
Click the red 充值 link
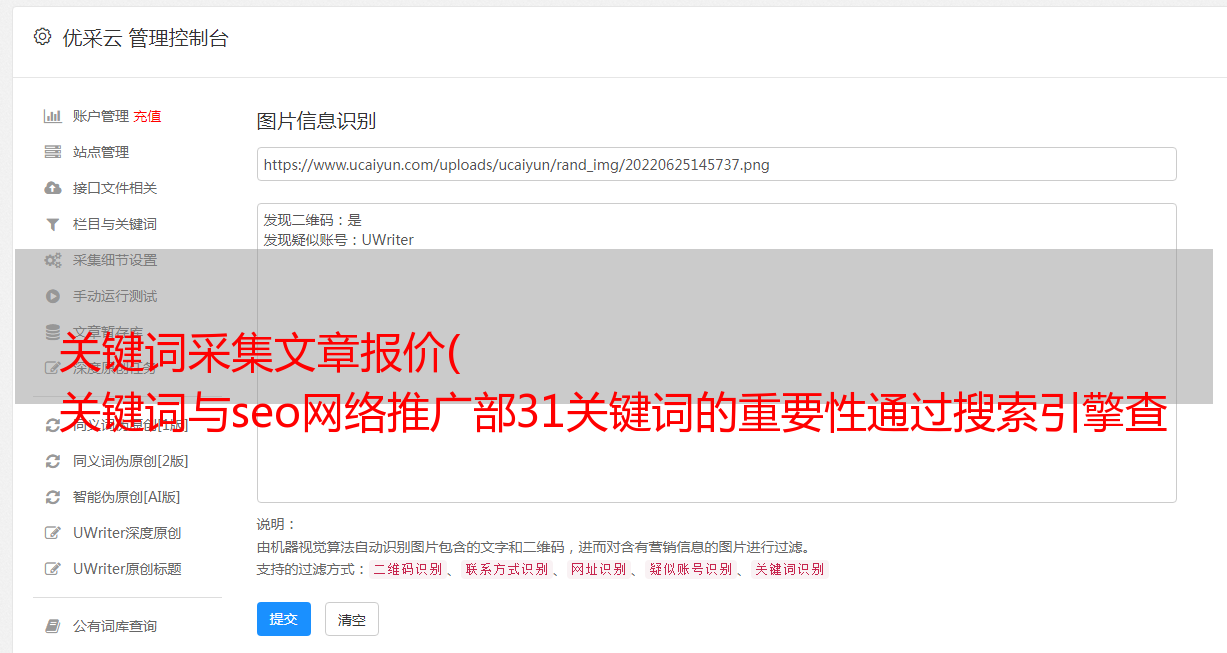147,116
